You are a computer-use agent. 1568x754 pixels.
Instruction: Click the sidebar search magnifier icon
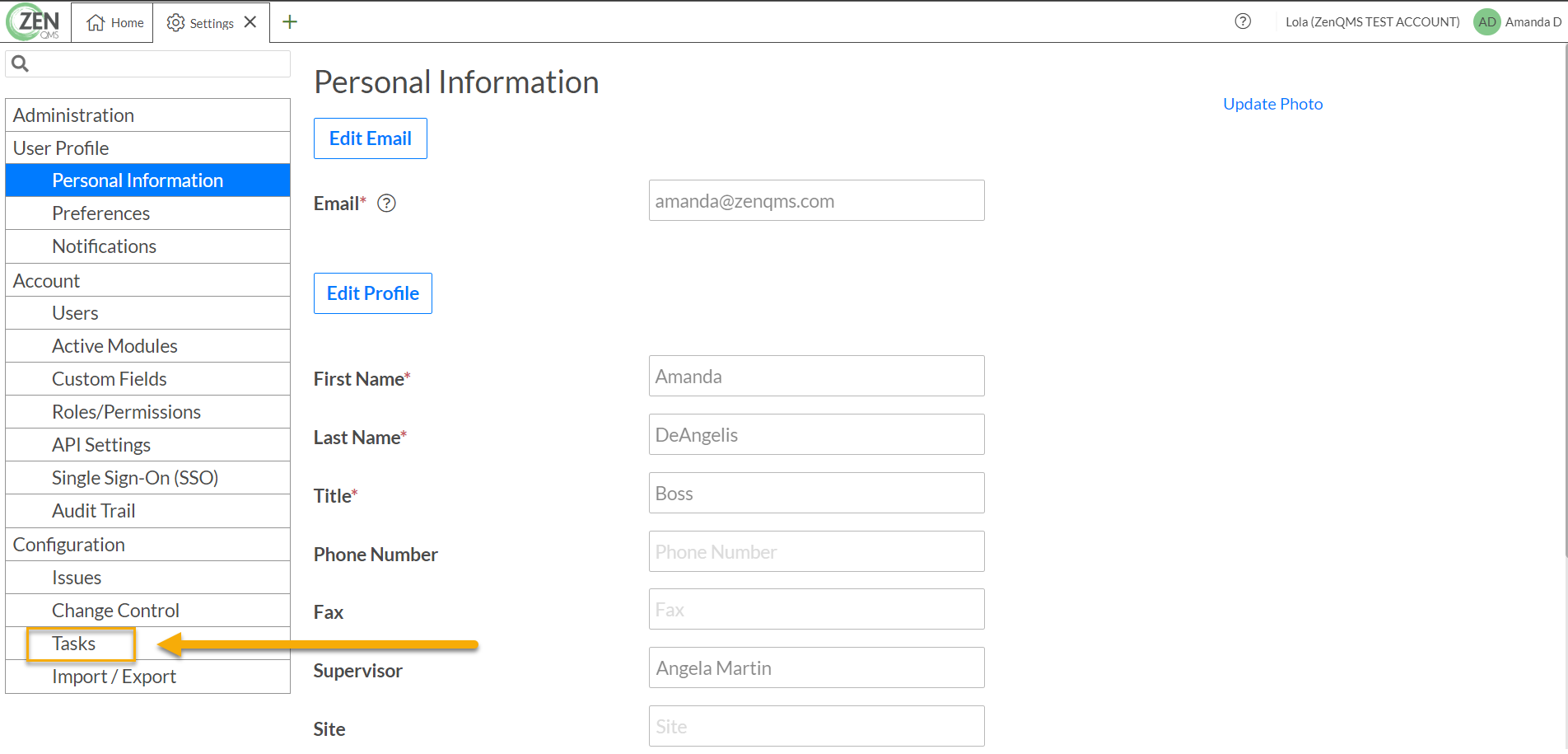tap(21, 63)
